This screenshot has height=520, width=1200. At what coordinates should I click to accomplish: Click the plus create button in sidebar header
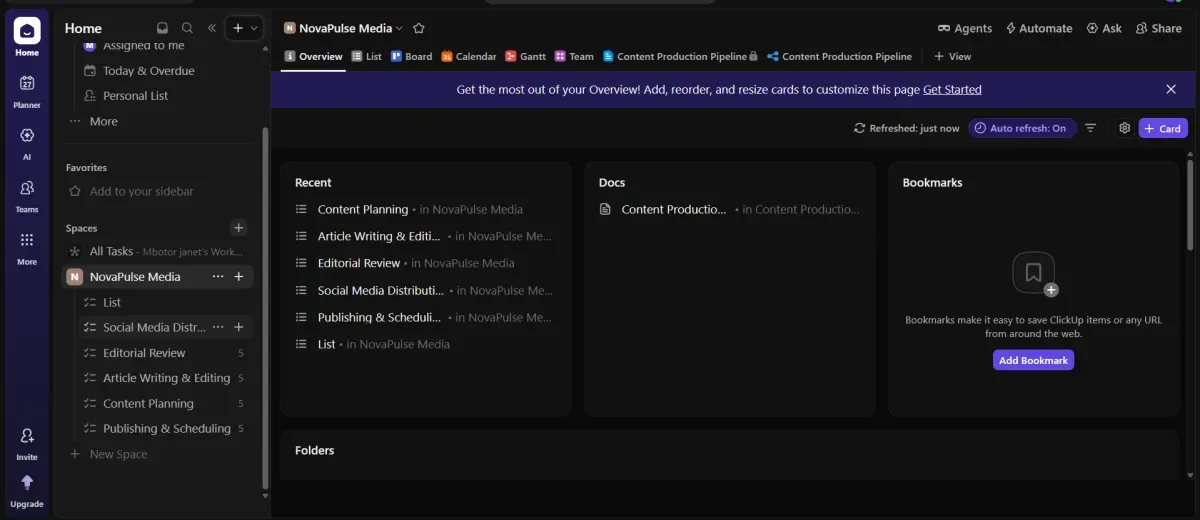237,28
